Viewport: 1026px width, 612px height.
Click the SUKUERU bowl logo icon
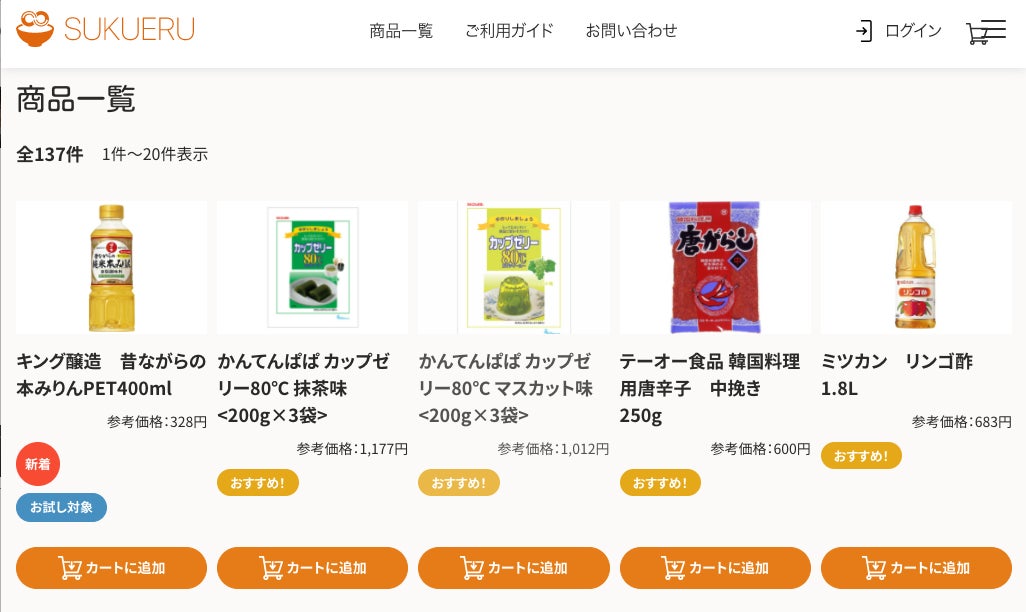tap(35, 29)
